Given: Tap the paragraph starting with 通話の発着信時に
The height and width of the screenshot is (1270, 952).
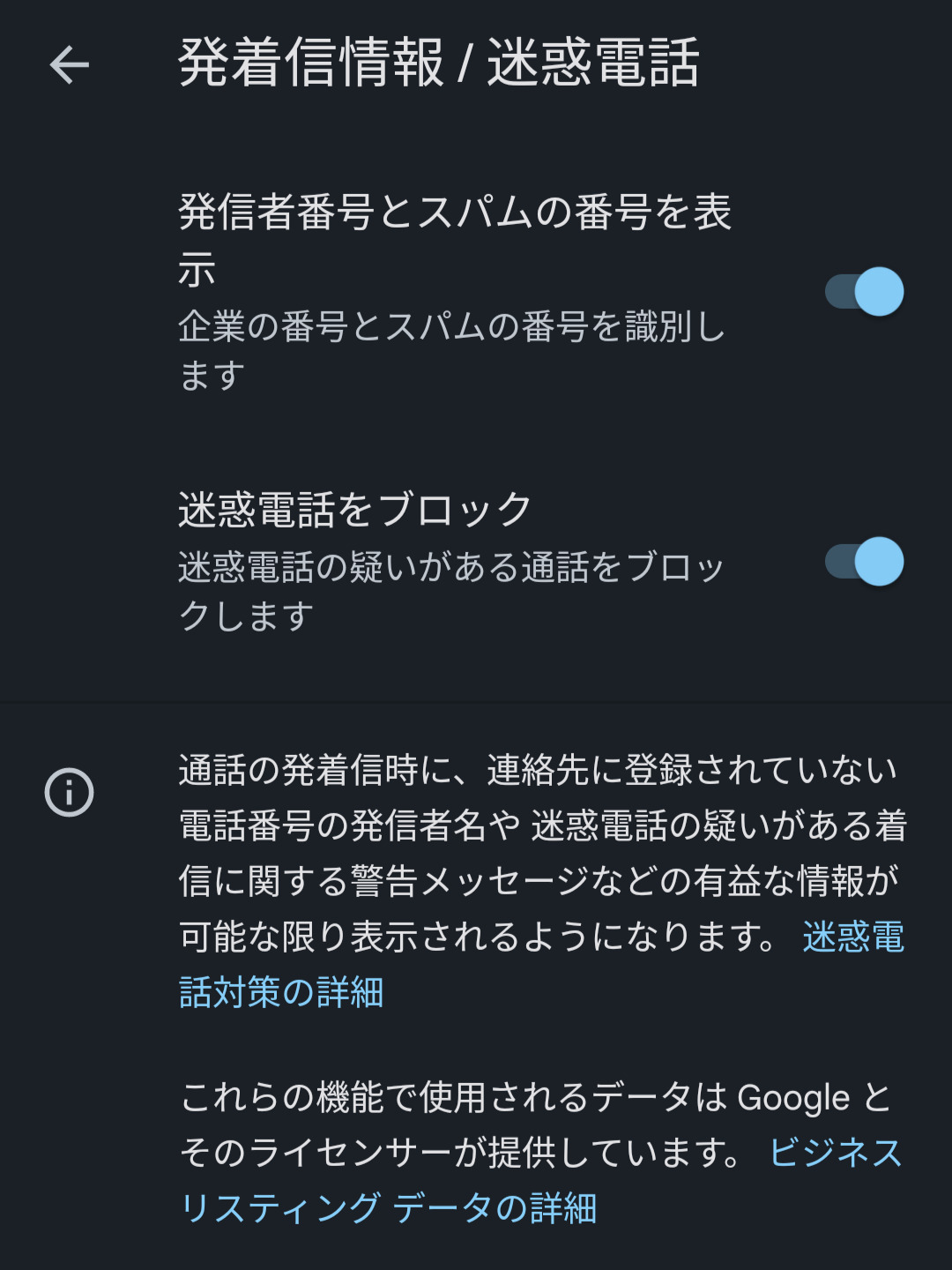Looking at the screenshot, I should tap(538, 825).
